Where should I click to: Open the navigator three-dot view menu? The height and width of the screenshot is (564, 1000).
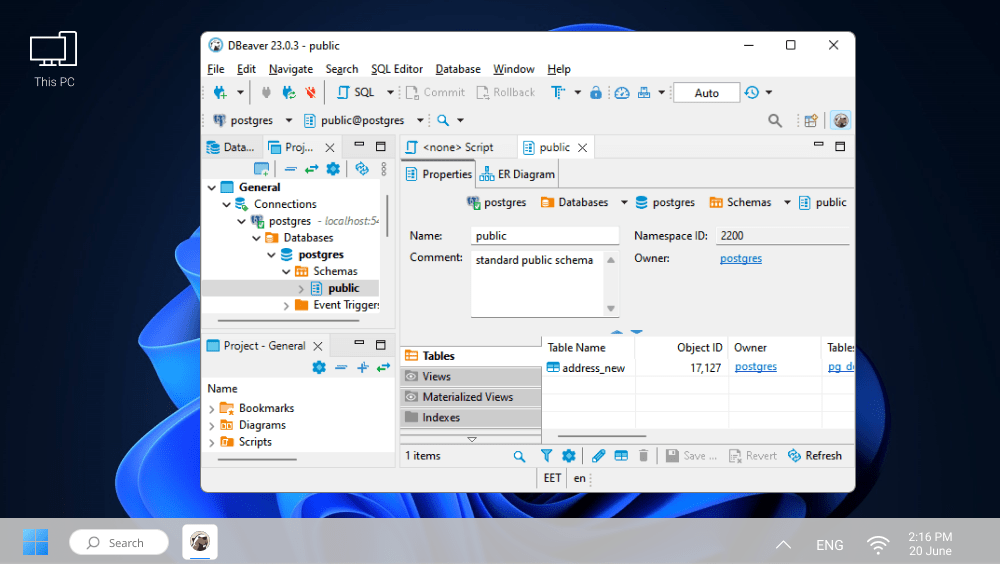pos(383,168)
